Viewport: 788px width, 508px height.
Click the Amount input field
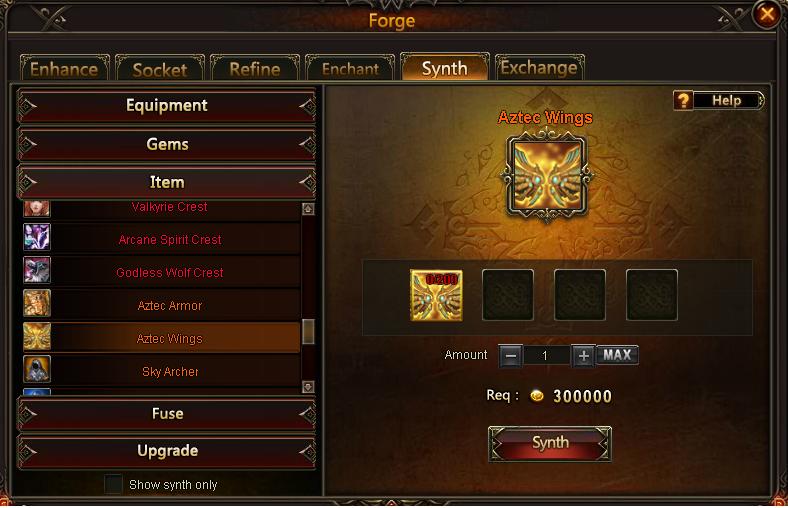[547, 356]
